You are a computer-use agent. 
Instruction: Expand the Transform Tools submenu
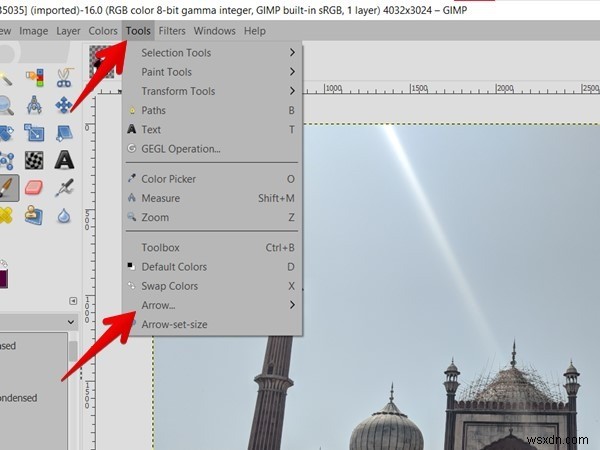212,91
